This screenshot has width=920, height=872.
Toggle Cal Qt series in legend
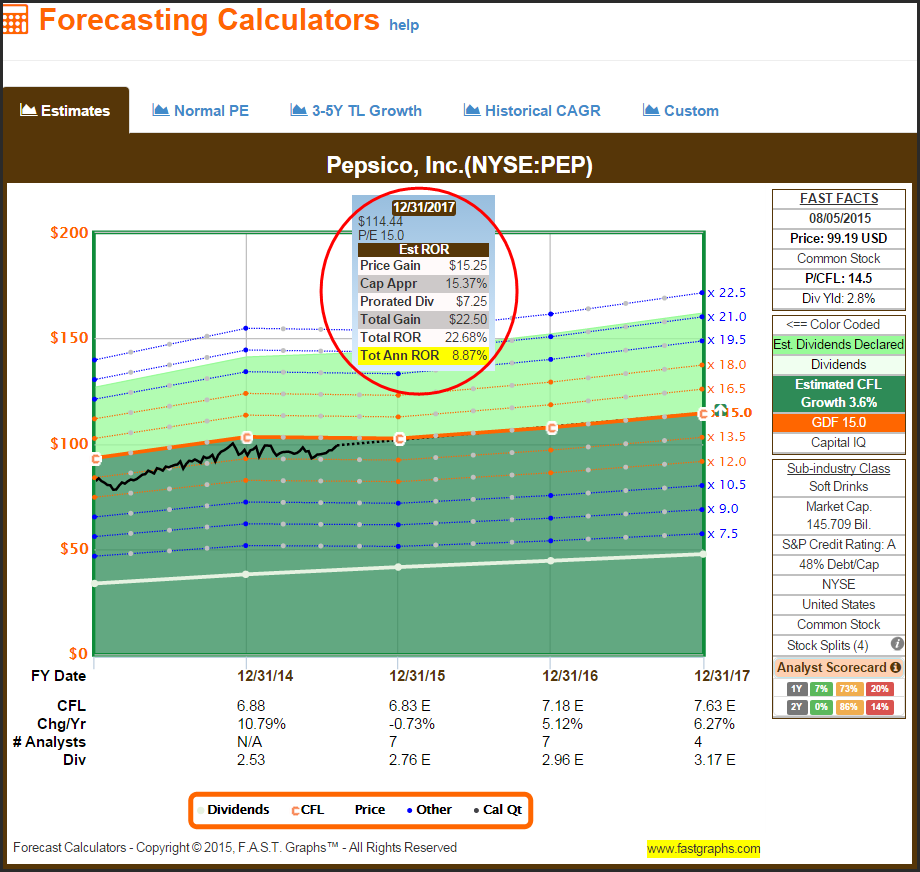[x=497, y=810]
